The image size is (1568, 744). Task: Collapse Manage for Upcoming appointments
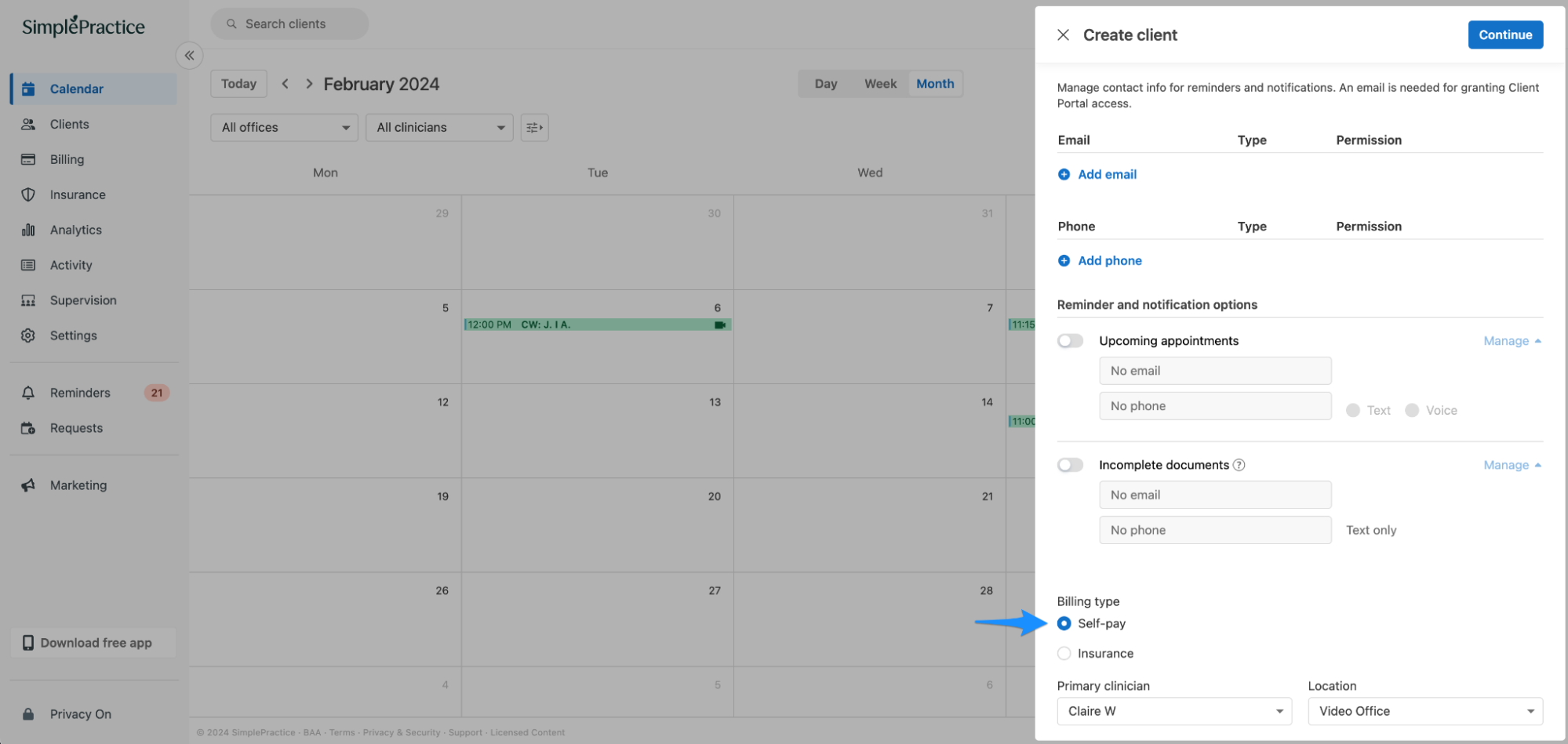1512,341
